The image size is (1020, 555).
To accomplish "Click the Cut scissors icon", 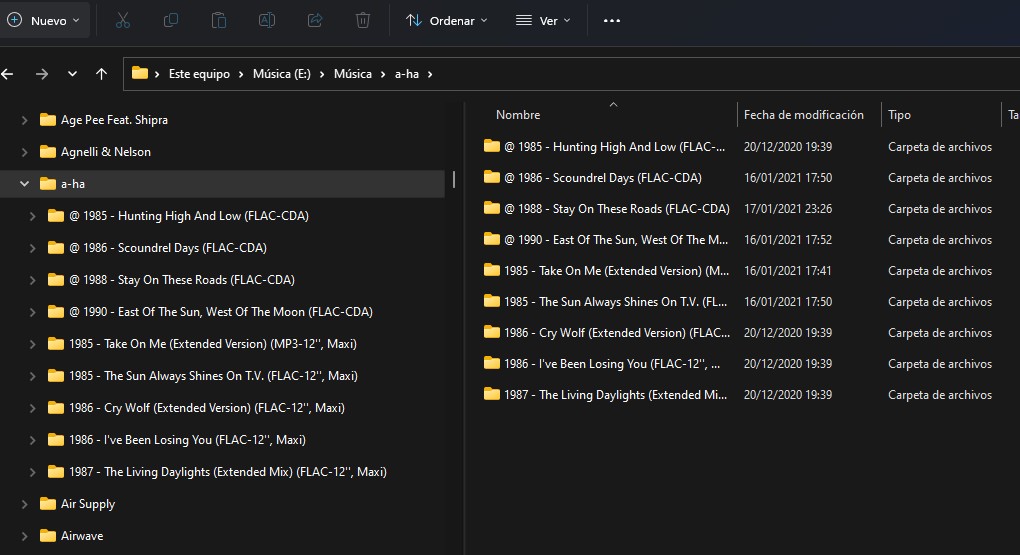I will click(122, 20).
